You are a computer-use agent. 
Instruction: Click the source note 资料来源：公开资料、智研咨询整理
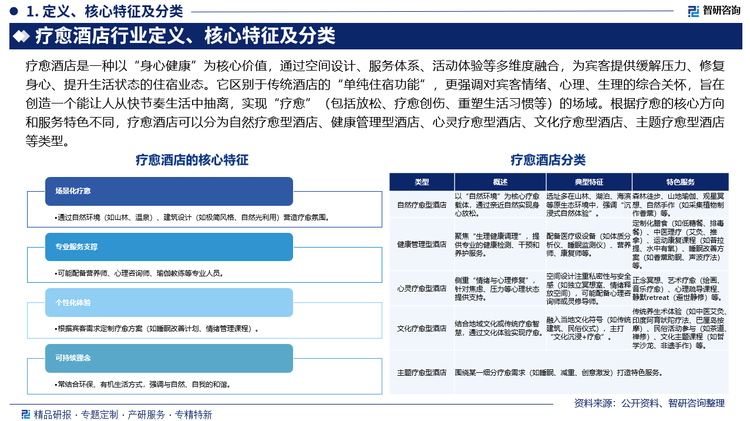tap(649, 403)
